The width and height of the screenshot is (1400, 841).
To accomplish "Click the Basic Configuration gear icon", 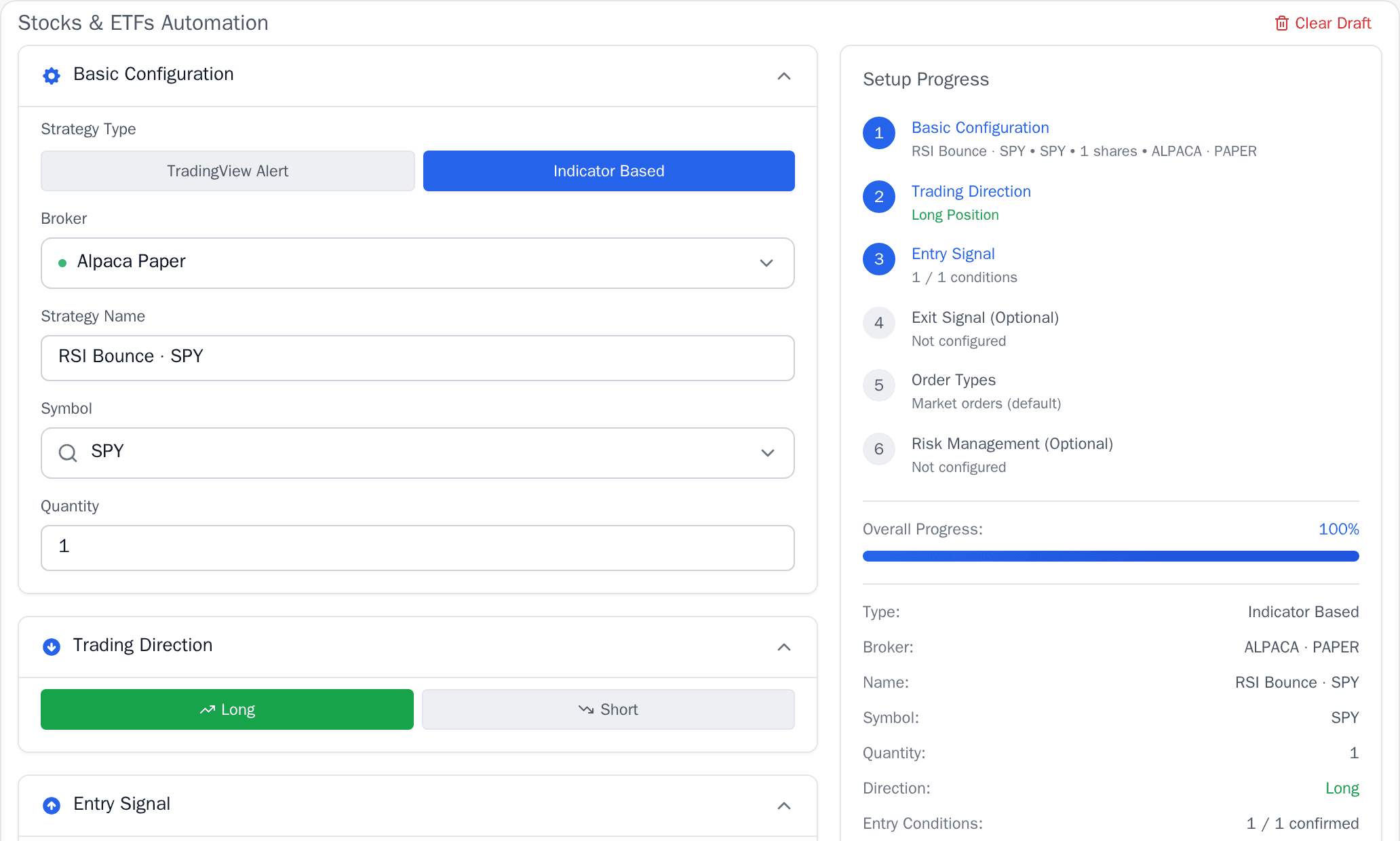I will 52,75.
